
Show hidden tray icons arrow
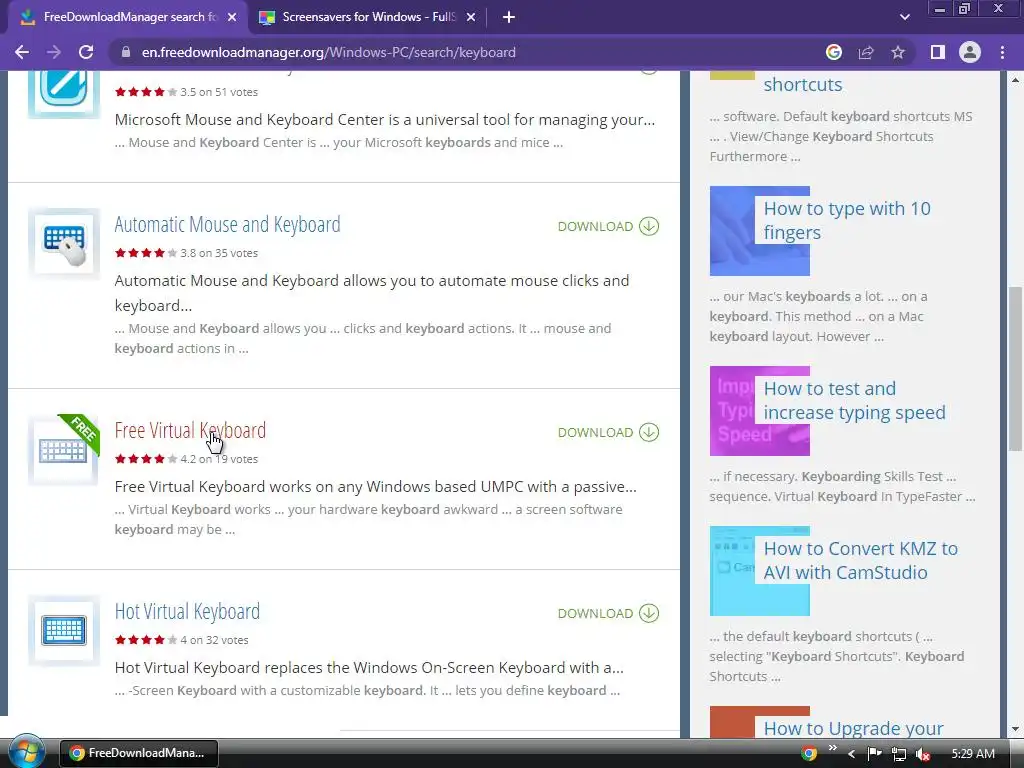tap(851, 754)
